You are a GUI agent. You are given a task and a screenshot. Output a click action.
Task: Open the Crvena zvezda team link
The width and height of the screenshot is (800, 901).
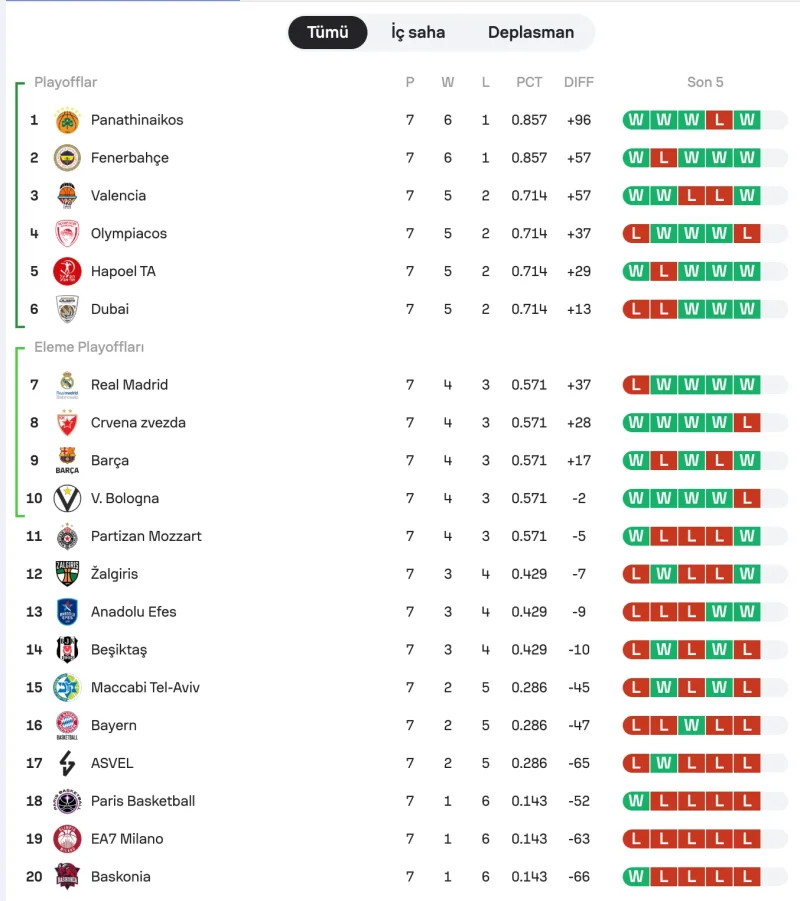coord(138,423)
